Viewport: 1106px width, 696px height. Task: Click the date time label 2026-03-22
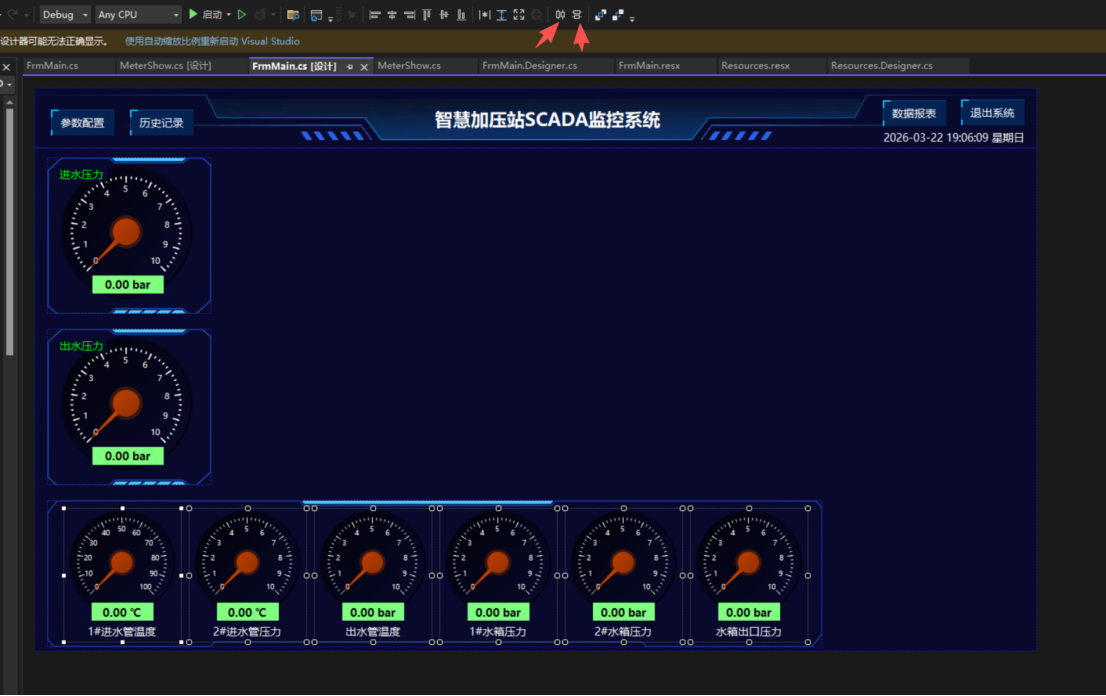pos(953,138)
